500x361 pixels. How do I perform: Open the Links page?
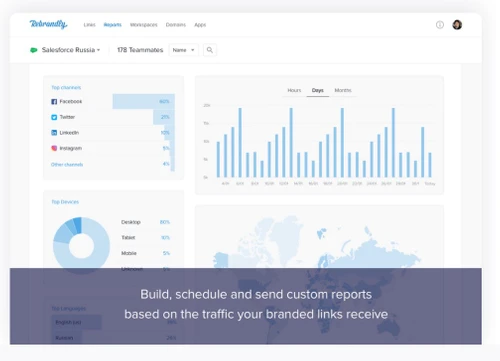point(89,25)
